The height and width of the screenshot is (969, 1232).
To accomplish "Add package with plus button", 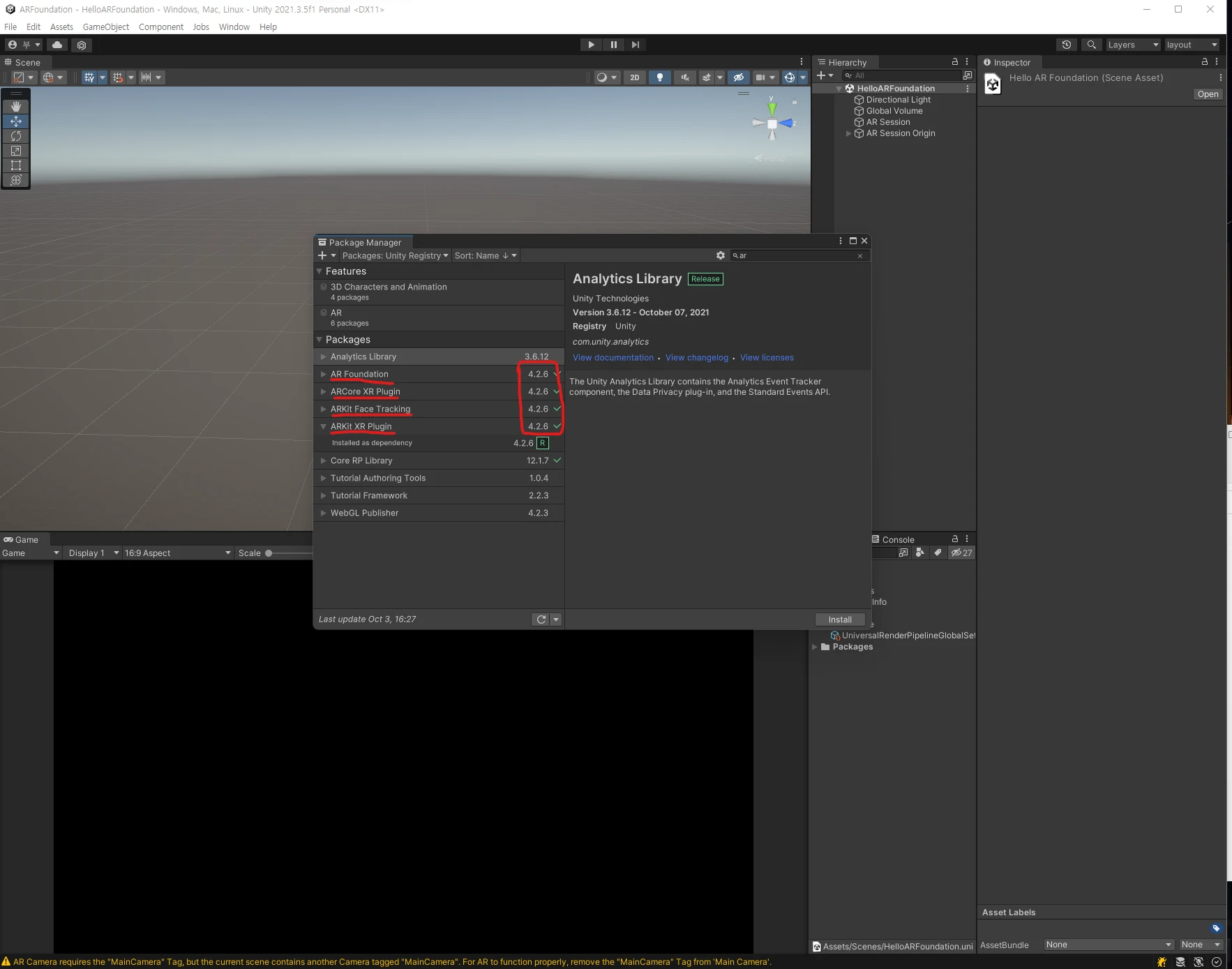I will tap(326, 255).
